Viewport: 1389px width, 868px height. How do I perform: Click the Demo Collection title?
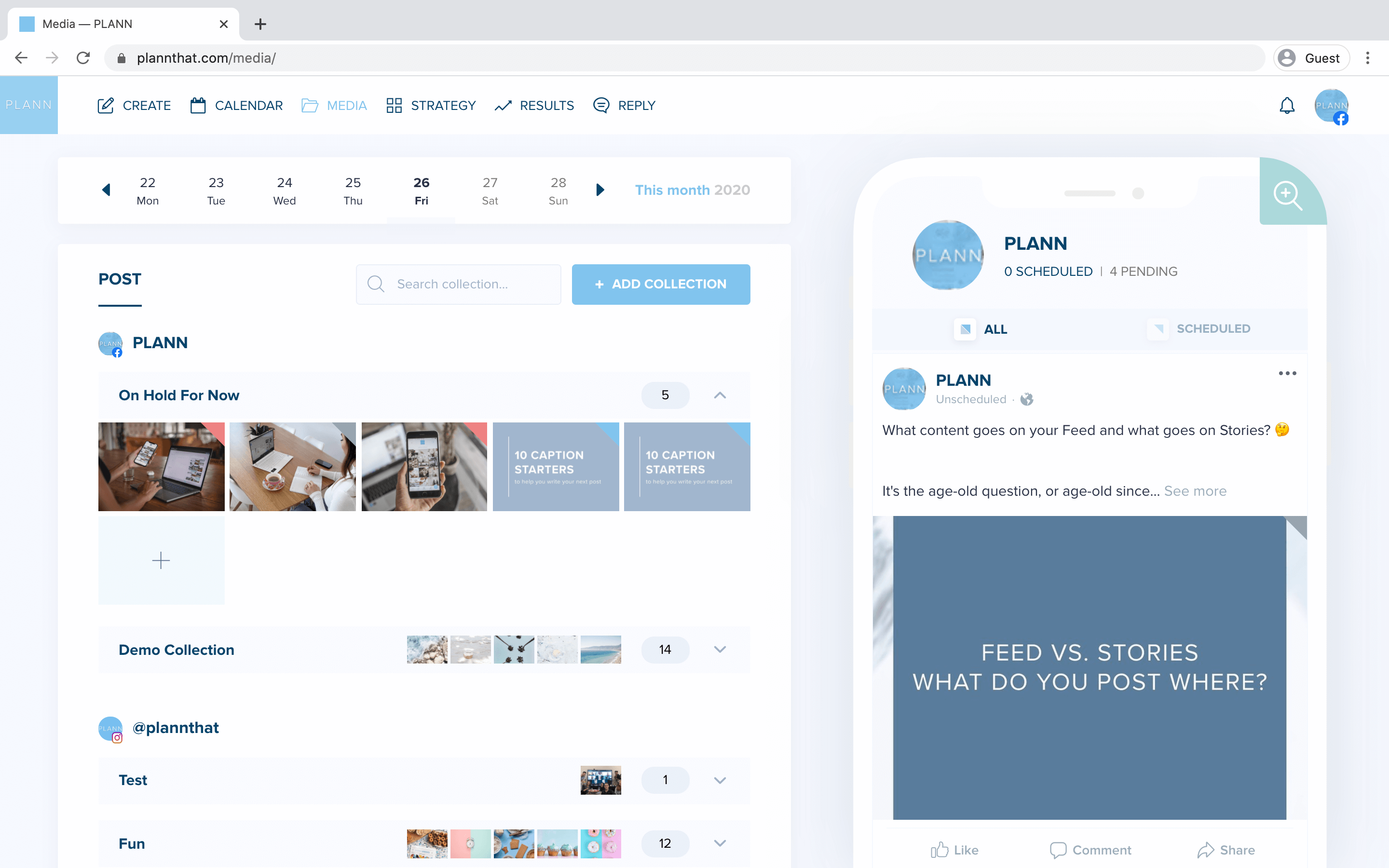pyautogui.click(x=176, y=650)
